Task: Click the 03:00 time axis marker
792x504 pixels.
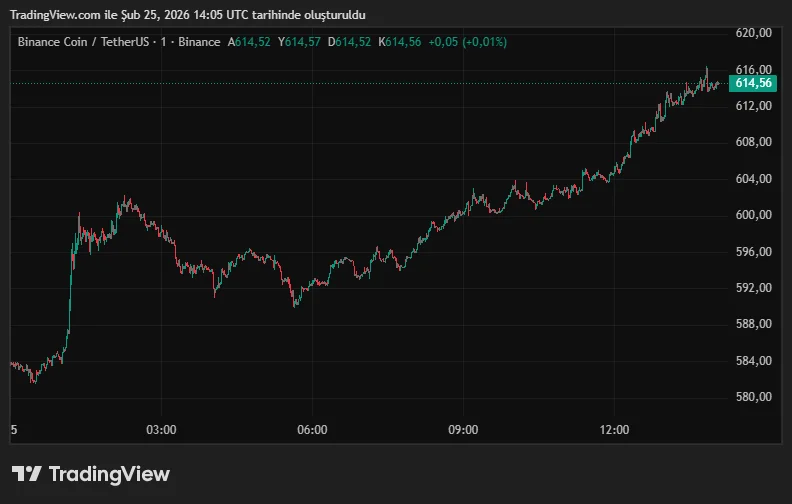Action: click(x=161, y=430)
